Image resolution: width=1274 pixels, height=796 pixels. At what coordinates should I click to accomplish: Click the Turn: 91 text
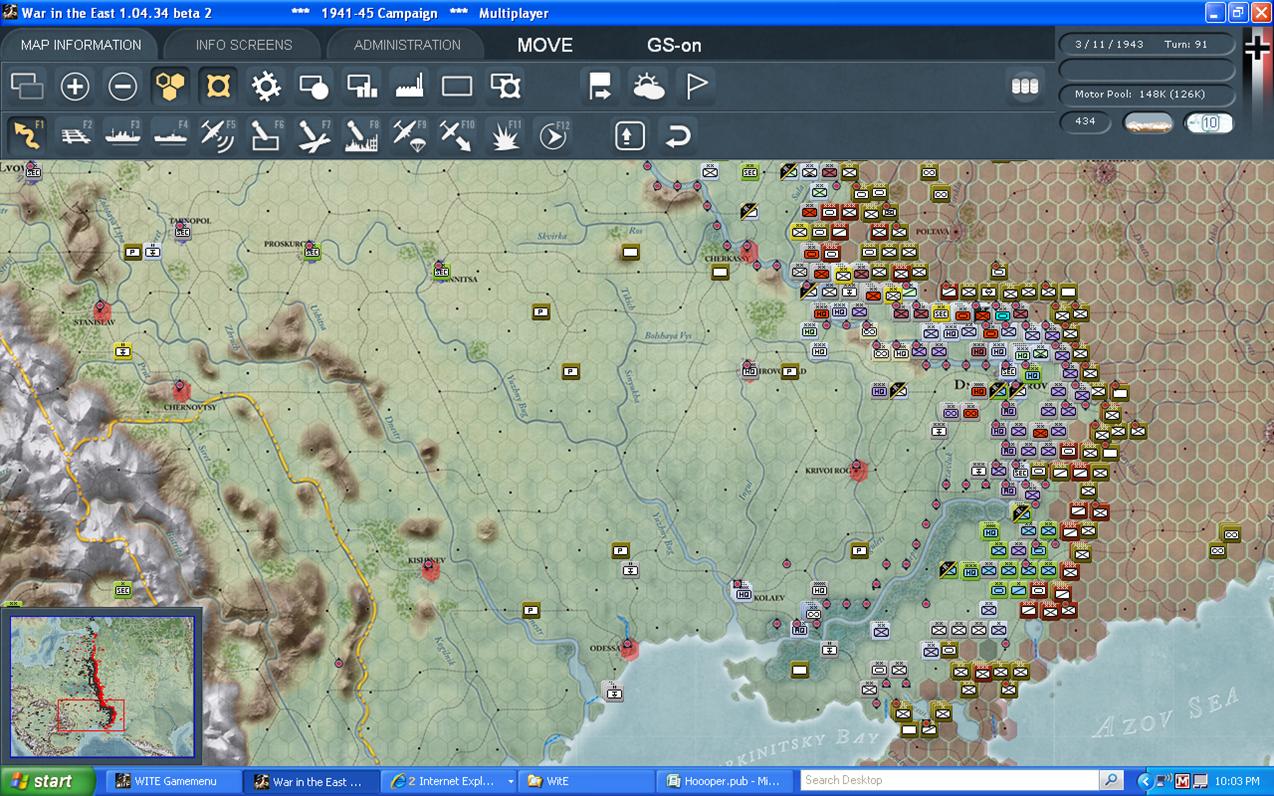pyautogui.click(x=1186, y=45)
